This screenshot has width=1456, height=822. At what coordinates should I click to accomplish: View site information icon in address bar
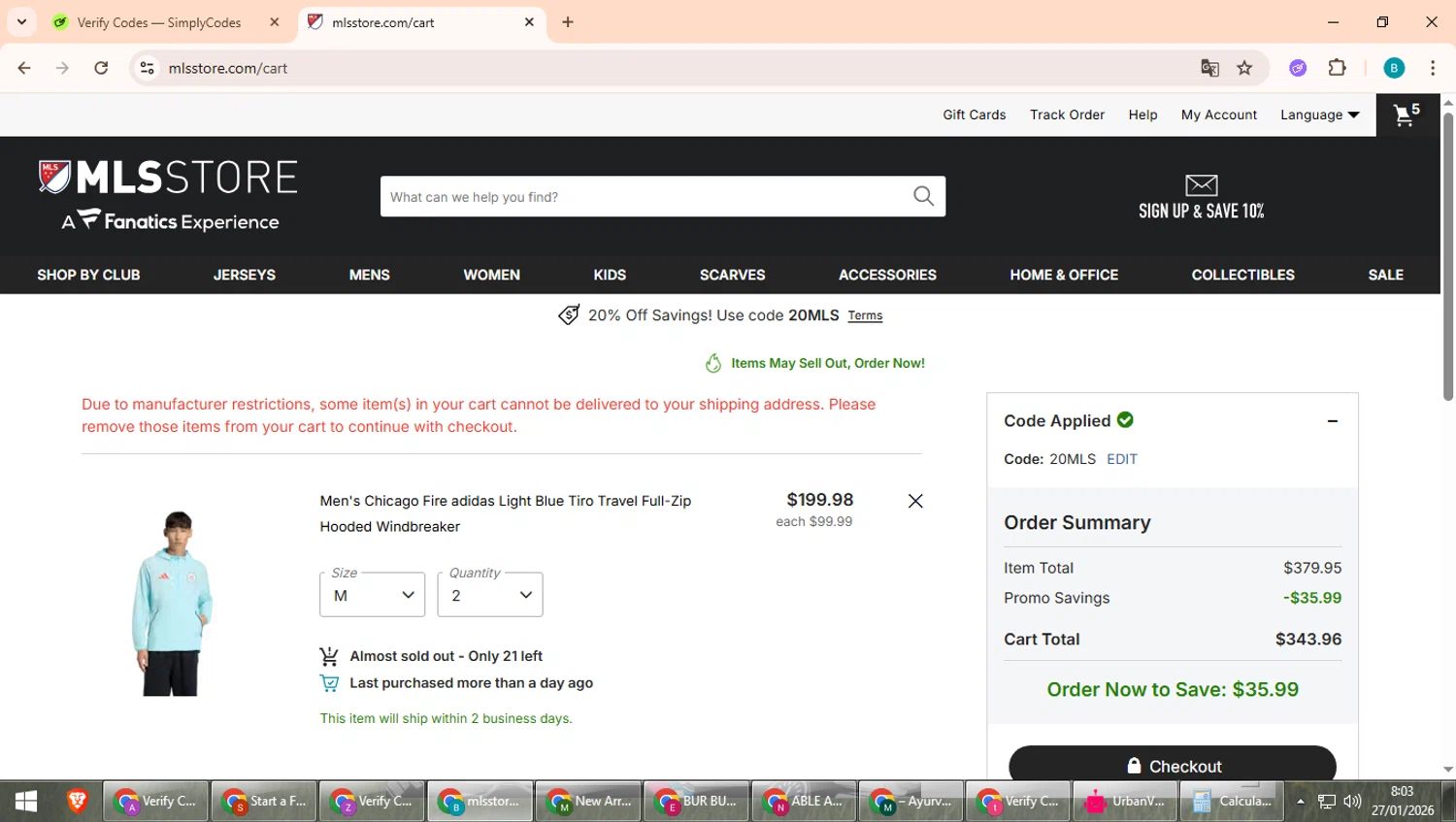[147, 68]
